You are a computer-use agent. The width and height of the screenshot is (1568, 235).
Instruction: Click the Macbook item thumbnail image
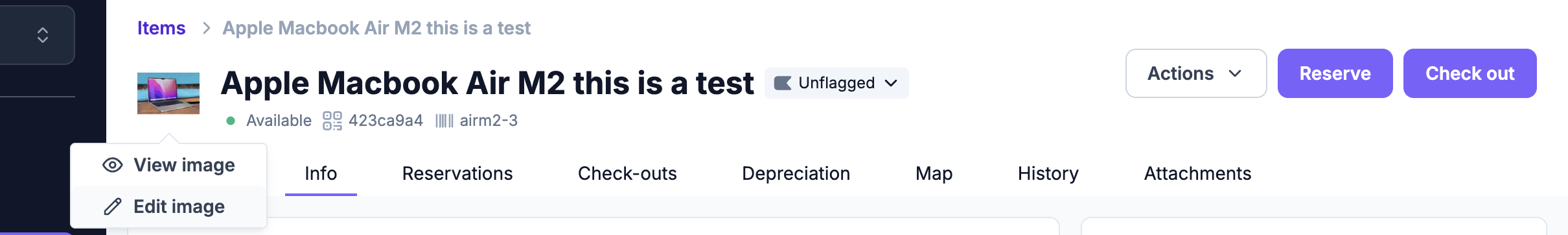click(x=168, y=93)
